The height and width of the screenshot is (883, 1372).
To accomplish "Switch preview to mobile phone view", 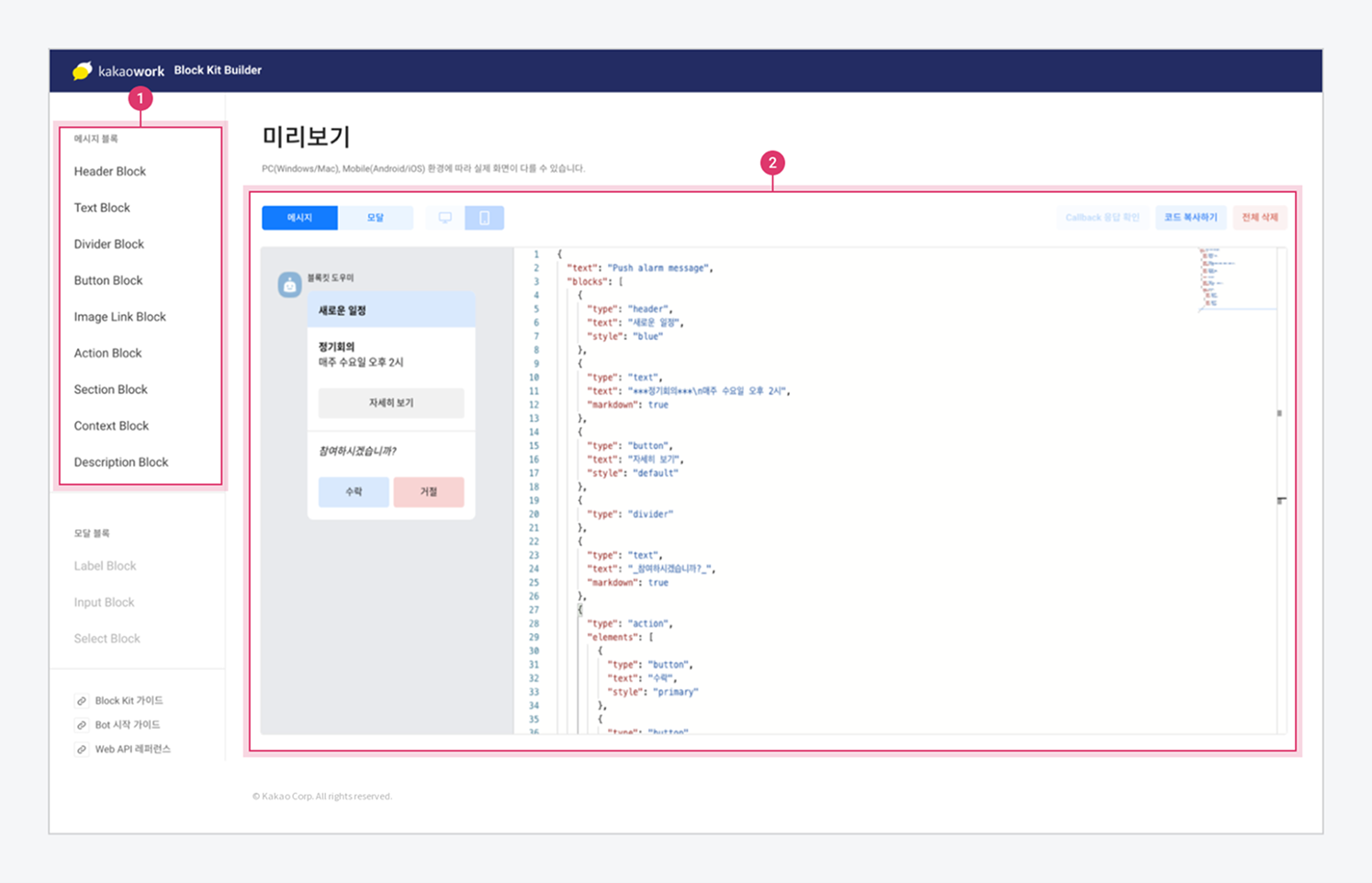I will (x=485, y=218).
